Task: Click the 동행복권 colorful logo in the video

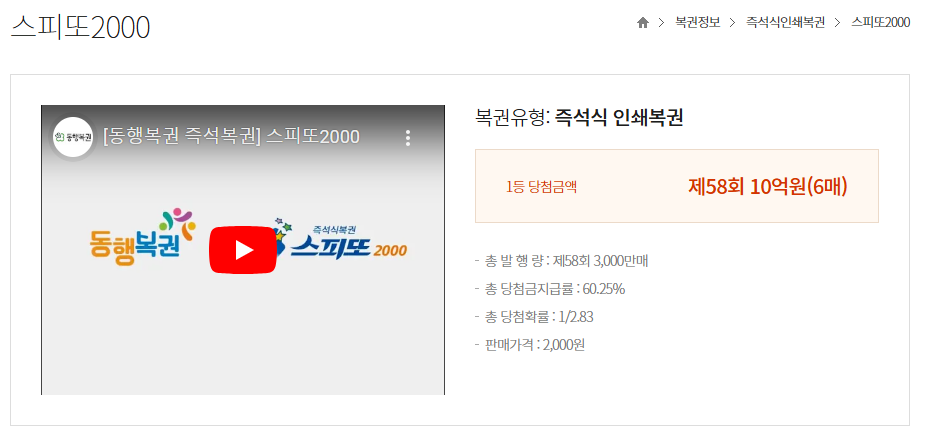Action: tap(142, 237)
